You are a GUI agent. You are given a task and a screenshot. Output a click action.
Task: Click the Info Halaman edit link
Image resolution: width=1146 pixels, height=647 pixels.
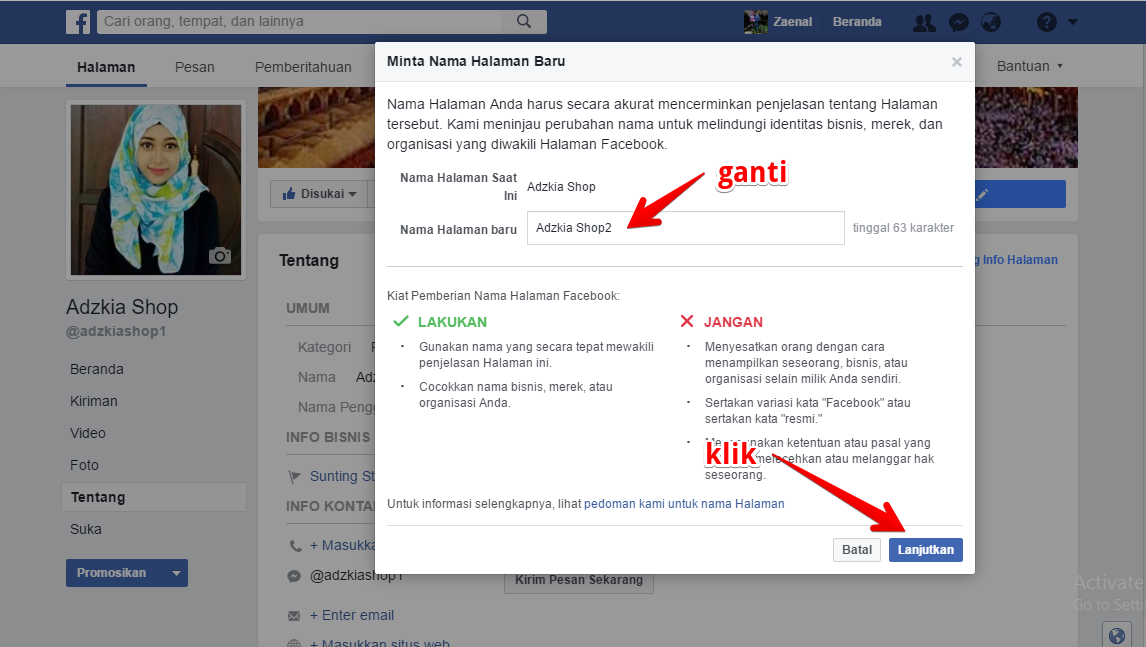click(x=1016, y=260)
